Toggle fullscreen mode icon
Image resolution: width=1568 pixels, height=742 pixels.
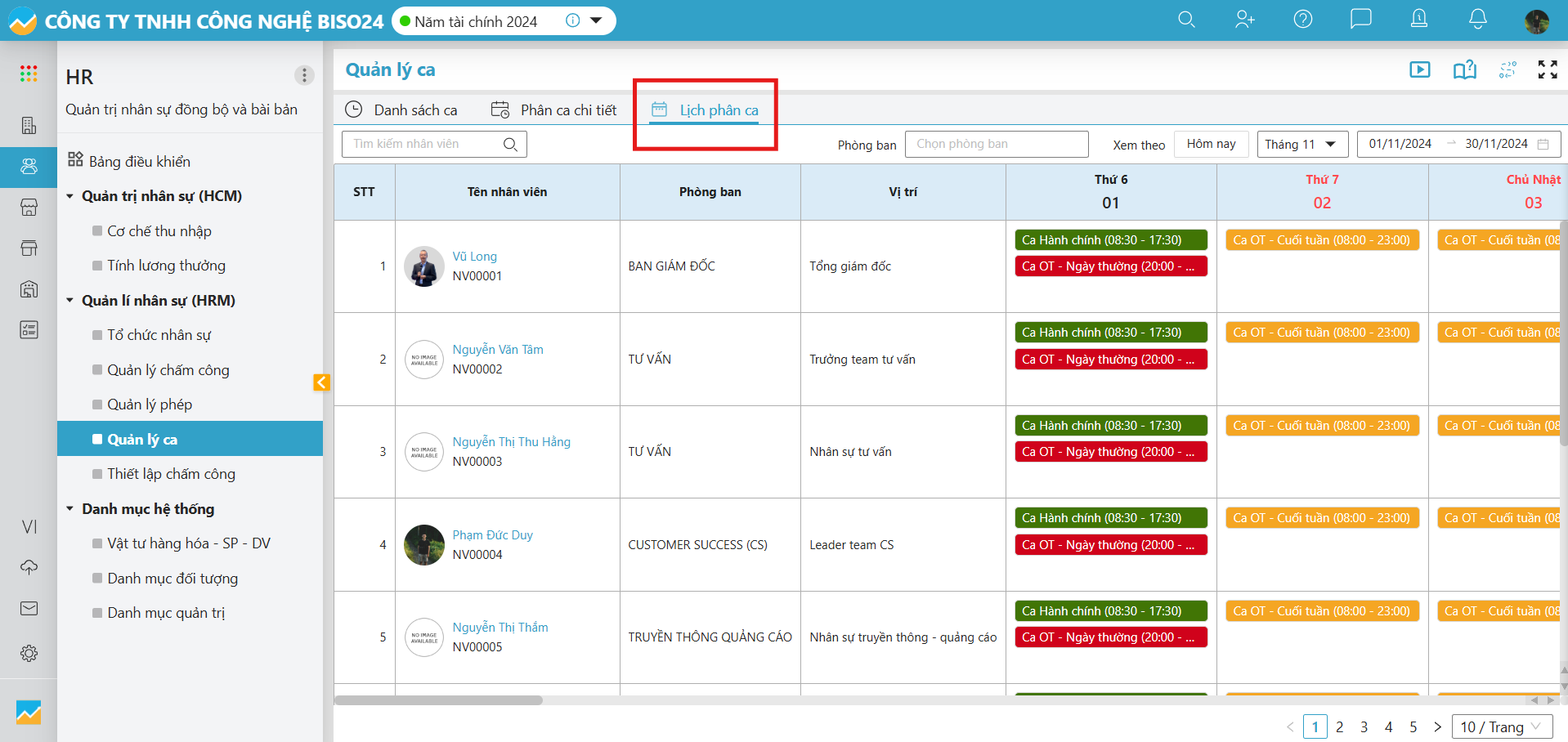tap(1547, 70)
